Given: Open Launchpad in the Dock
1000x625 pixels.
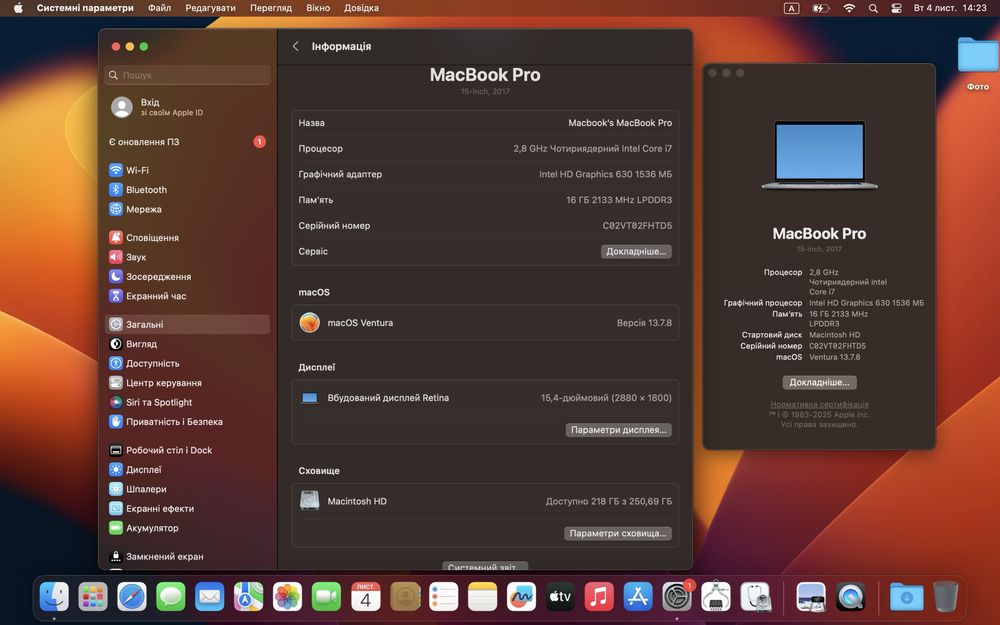Looking at the screenshot, I should (93, 597).
